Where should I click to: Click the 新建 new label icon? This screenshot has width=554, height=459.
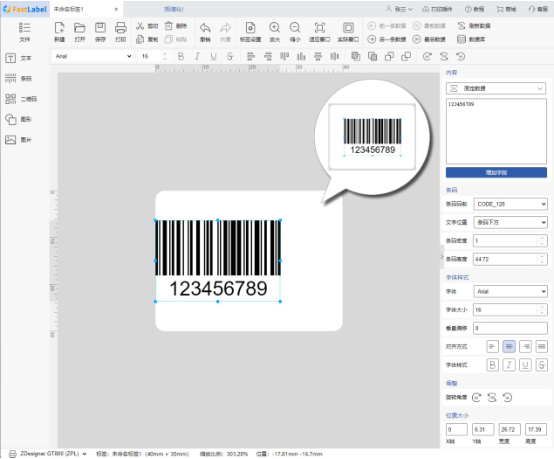tap(59, 28)
